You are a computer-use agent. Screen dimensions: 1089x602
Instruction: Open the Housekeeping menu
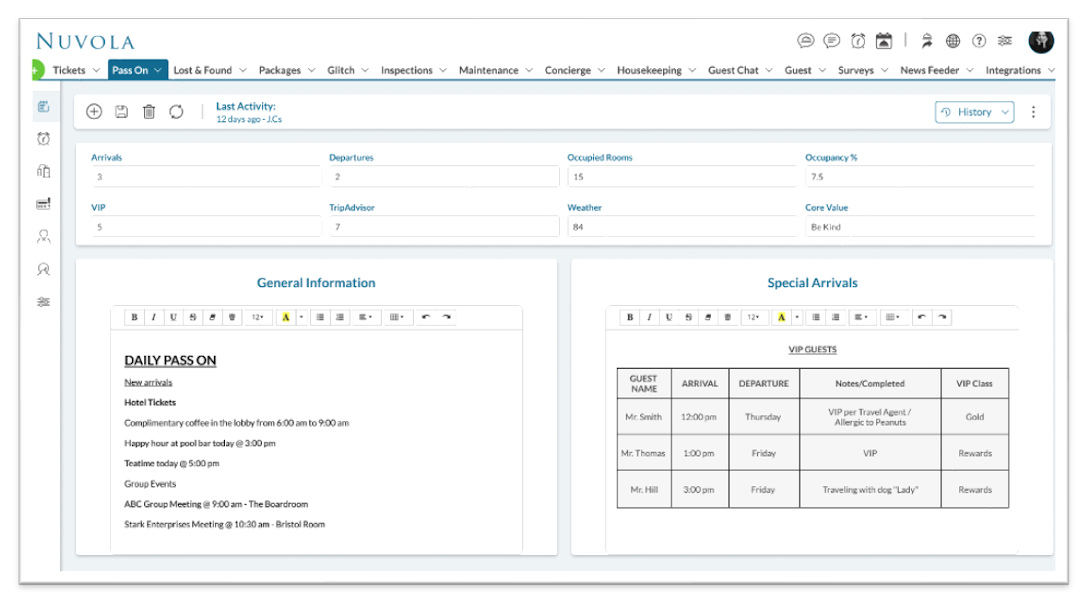point(656,70)
